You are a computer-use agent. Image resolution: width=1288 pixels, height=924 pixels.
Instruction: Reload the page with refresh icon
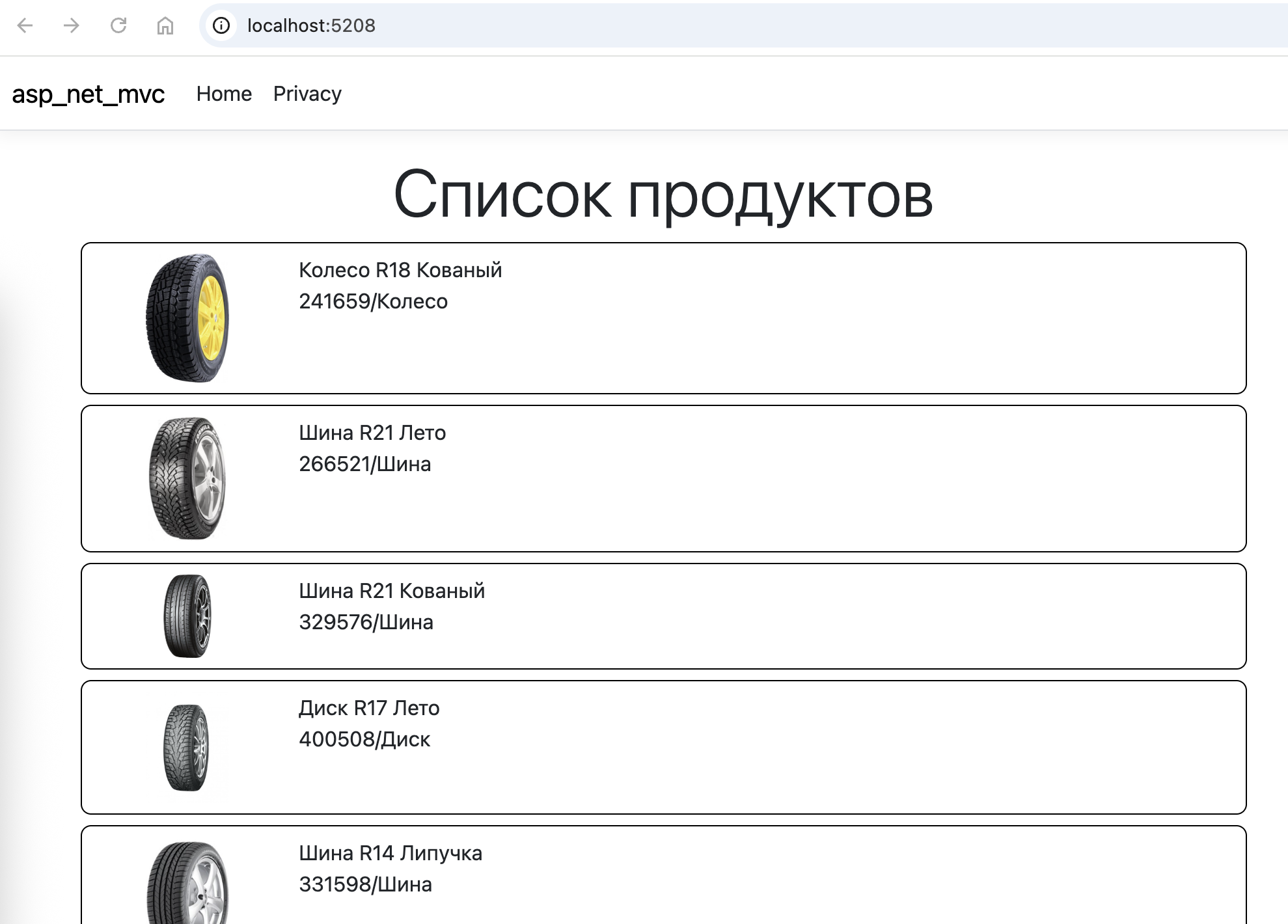(x=118, y=25)
